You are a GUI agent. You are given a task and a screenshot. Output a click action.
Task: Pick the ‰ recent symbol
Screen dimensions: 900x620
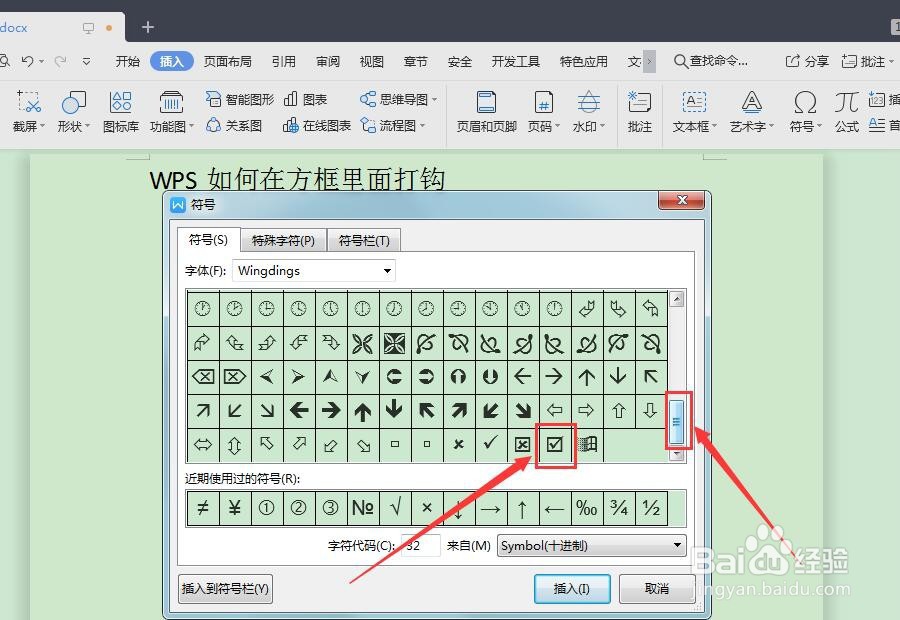click(x=587, y=508)
